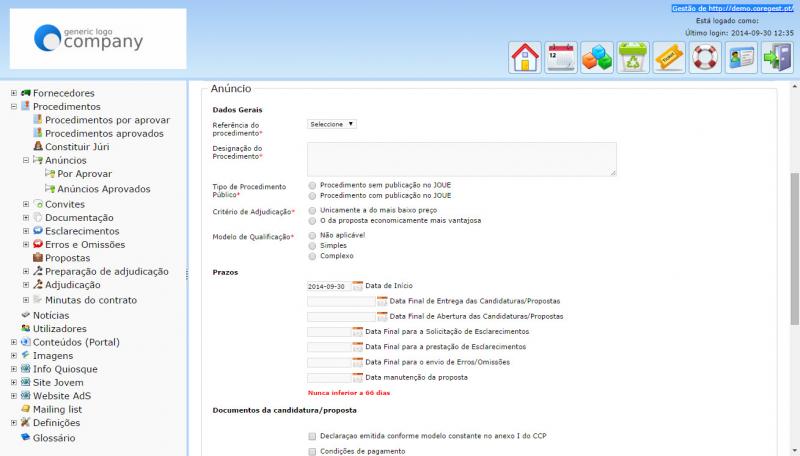Open the recycle bin icon
Viewport: 800px width, 456px height.
point(632,57)
